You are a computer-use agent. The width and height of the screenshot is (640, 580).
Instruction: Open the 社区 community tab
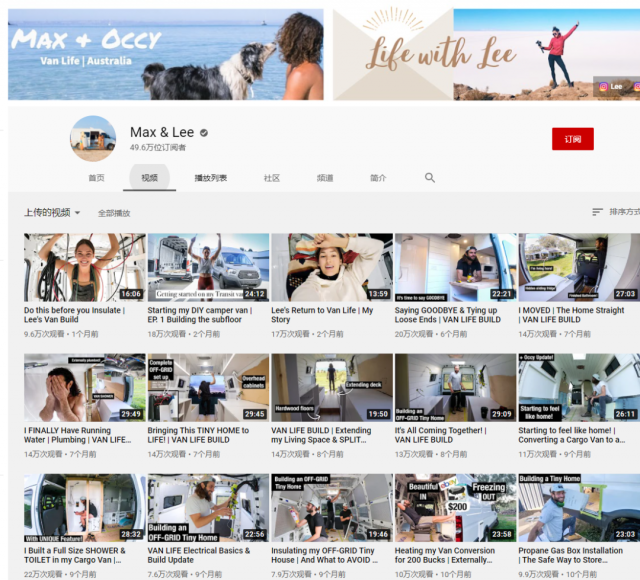[x=272, y=178]
